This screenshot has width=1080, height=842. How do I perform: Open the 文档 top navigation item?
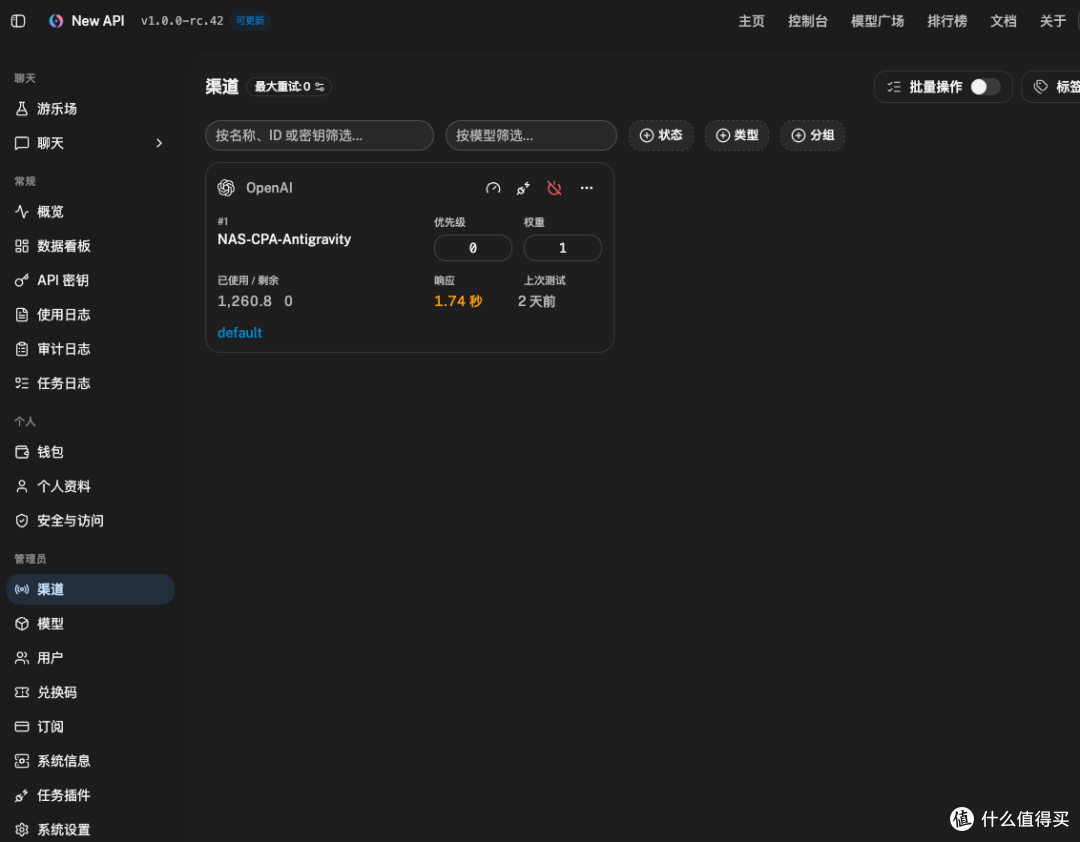point(1004,21)
